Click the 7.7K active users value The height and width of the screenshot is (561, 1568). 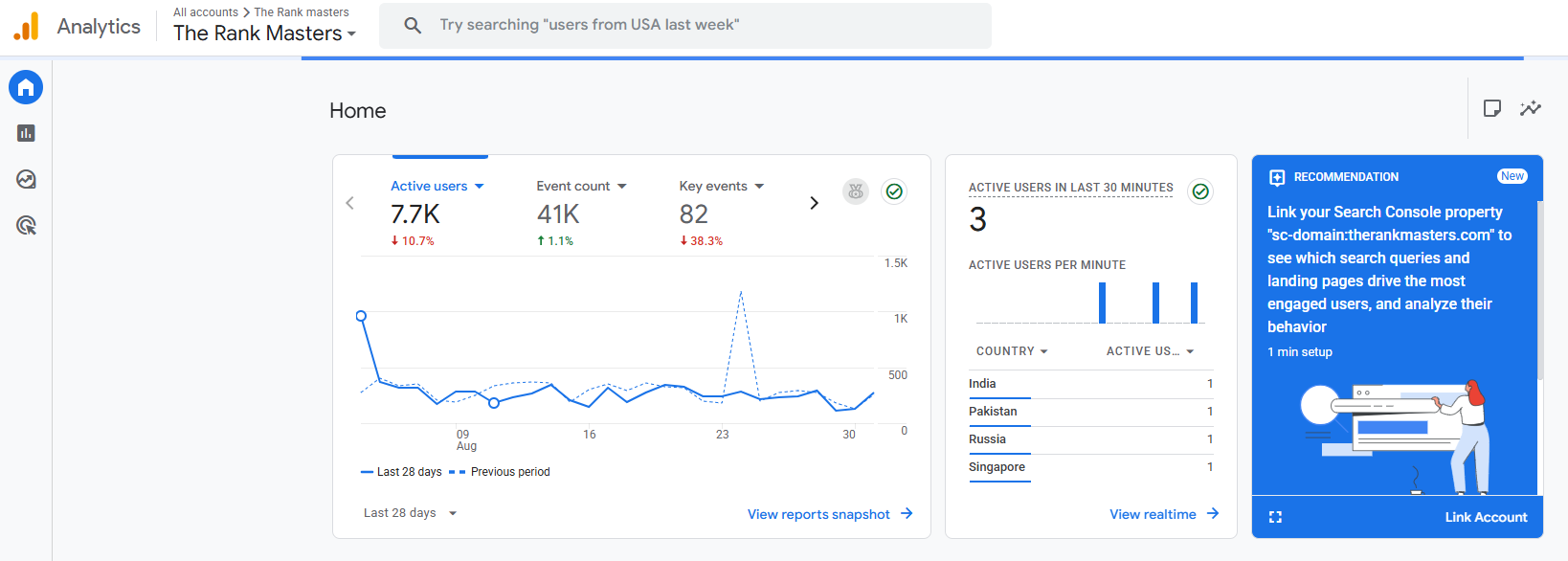415,214
